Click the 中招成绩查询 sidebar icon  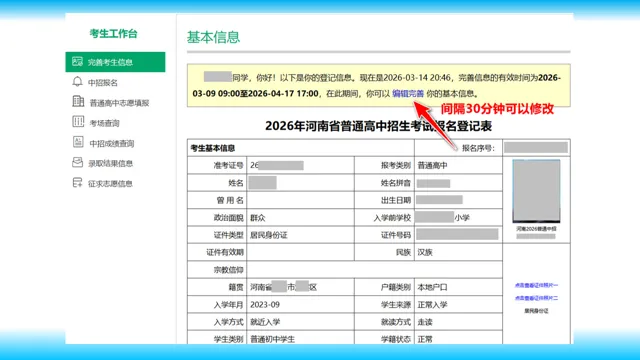pyautogui.click(x=78, y=142)
